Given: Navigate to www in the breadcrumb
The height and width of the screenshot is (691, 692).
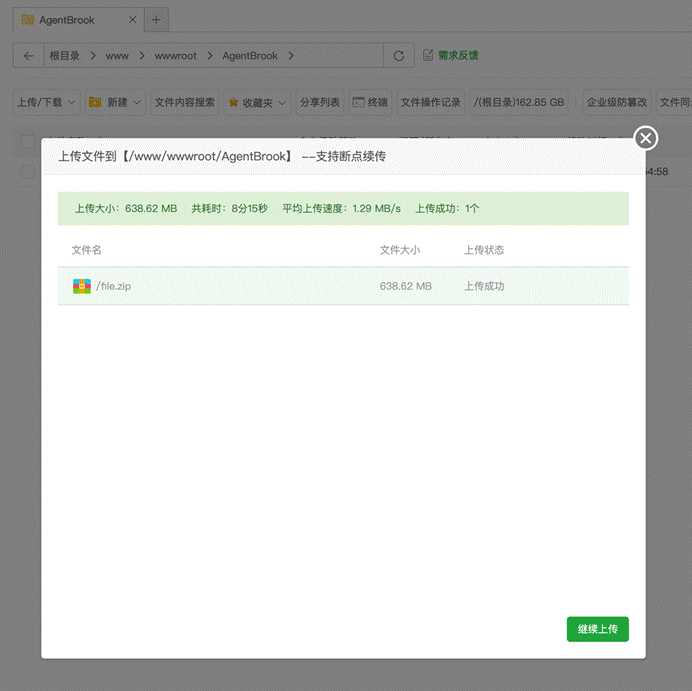Looking at the screenshot, I should (117, 56).
